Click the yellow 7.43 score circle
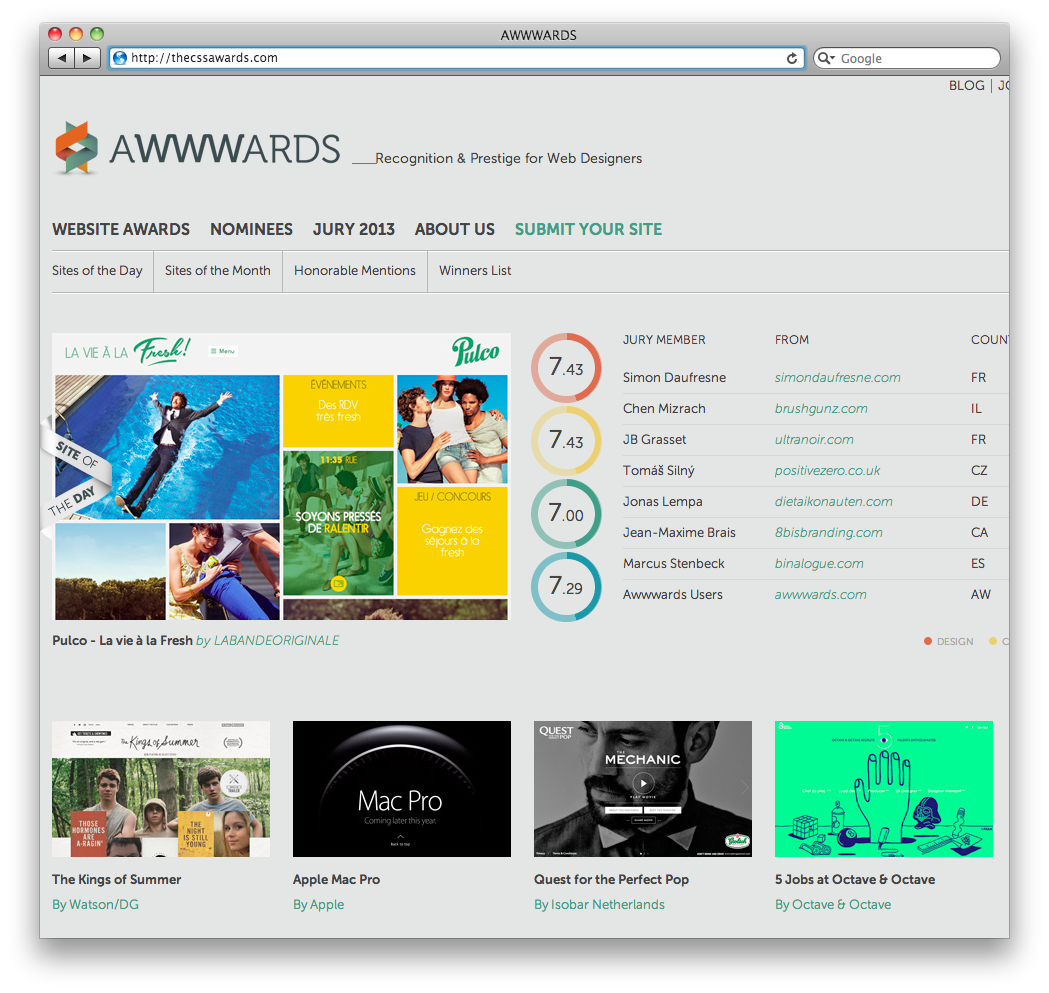Viewport: 1049px width, 993px height. pos(566,440)
